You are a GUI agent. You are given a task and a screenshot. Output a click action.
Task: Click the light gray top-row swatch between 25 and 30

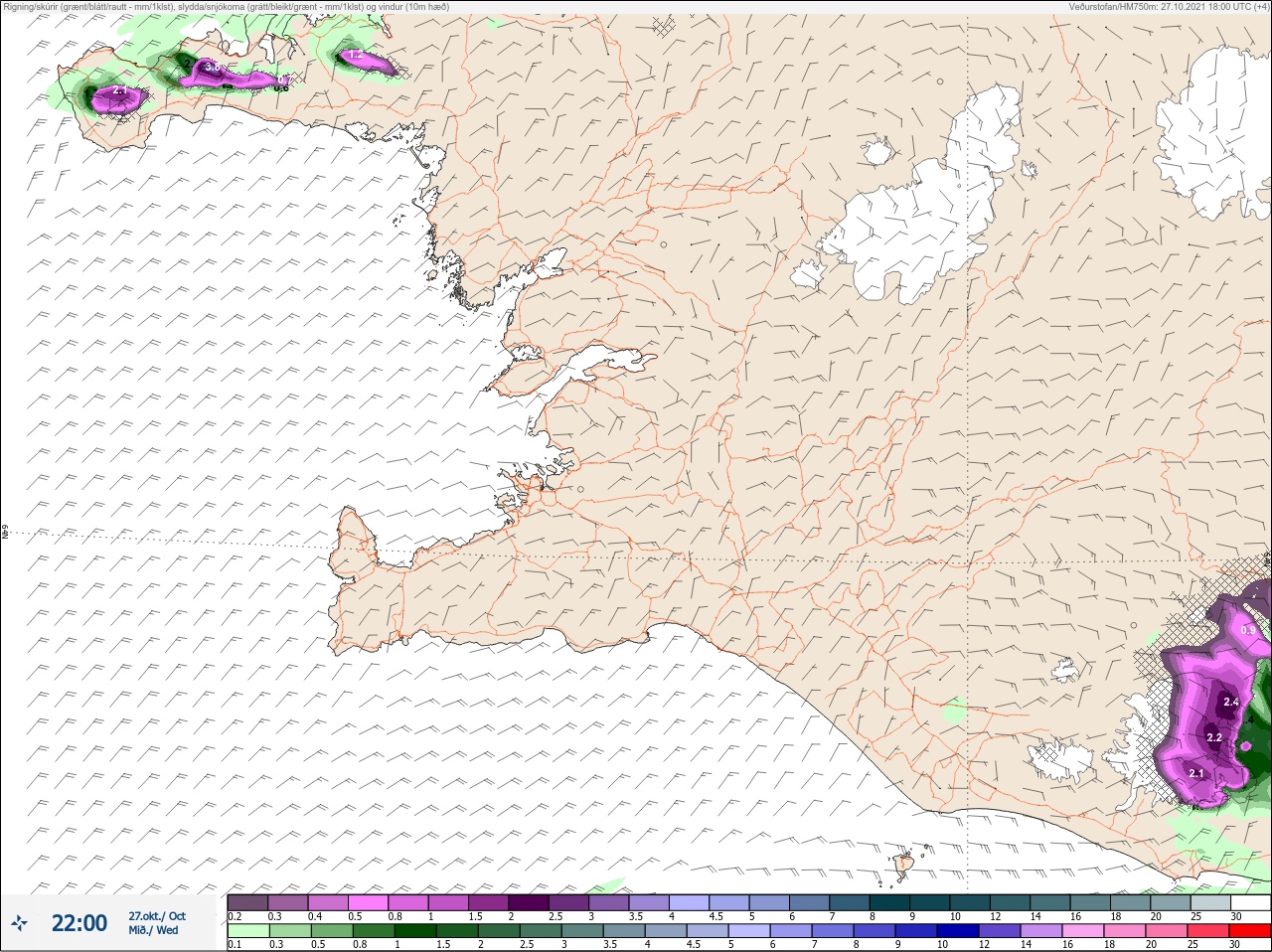(x=1211, y=902)
